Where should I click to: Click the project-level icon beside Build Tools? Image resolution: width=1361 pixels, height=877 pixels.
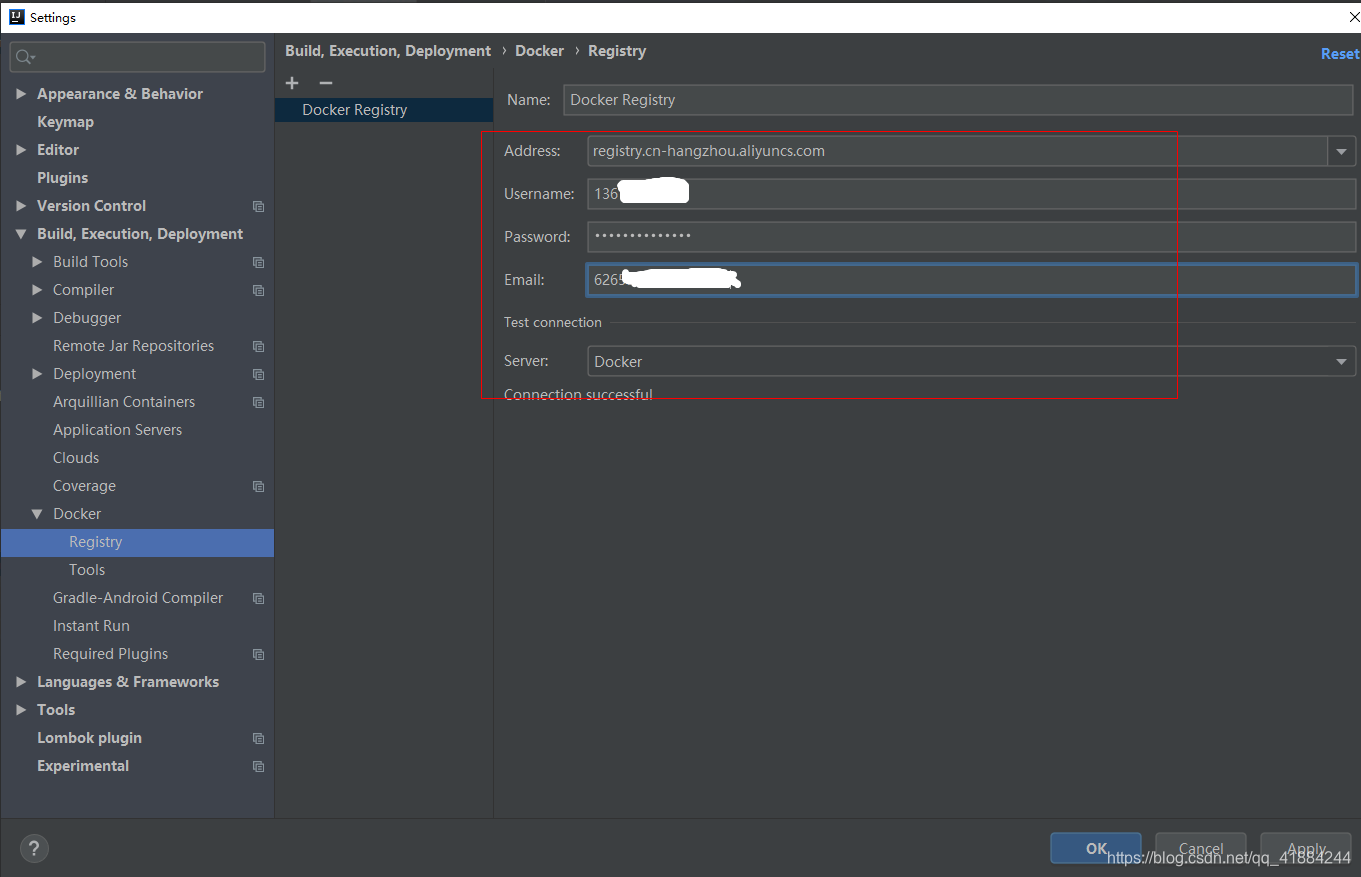(258, 262)
